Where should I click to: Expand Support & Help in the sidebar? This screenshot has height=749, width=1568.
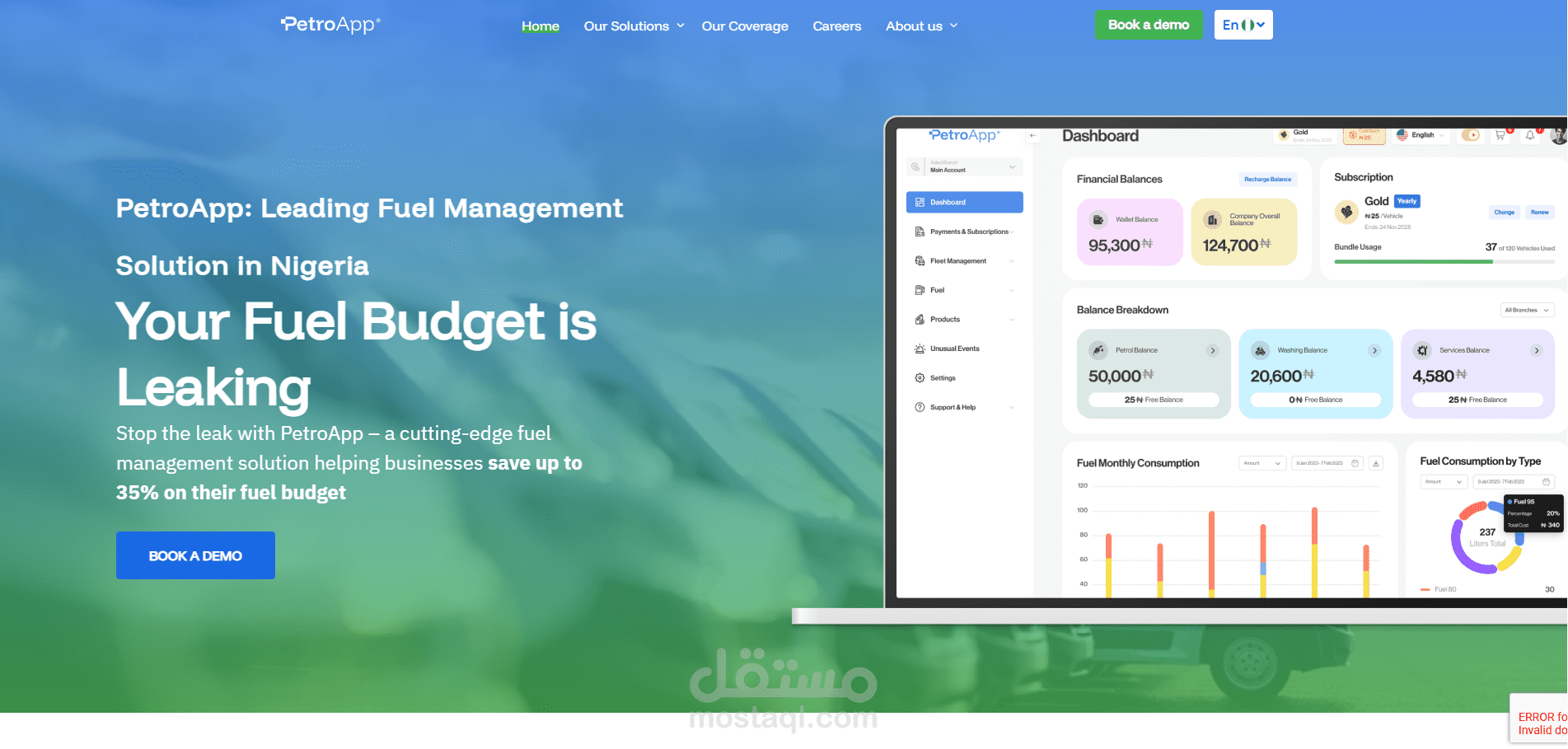click(965, 407)
